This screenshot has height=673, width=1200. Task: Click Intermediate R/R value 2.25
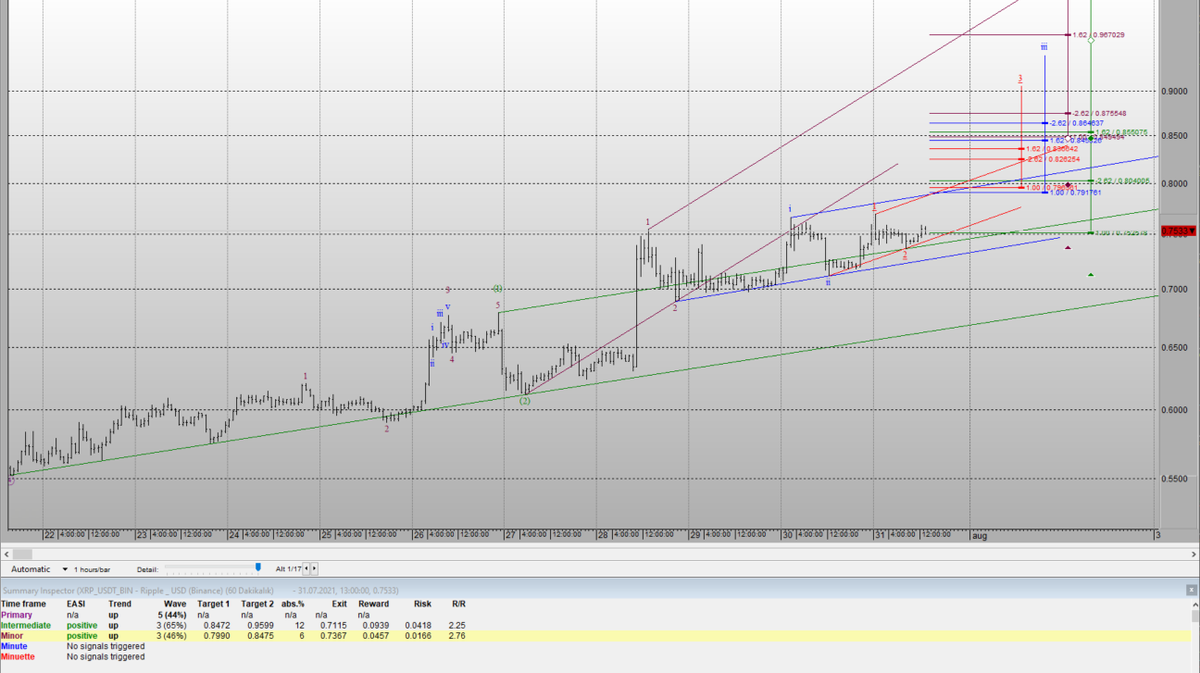pos(458,625)
